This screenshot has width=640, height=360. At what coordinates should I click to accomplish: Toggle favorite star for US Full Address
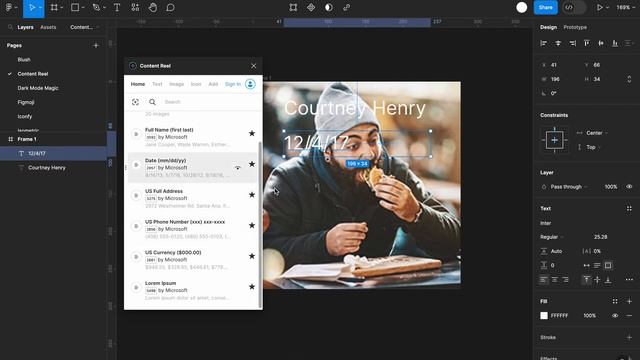[252, 195]
